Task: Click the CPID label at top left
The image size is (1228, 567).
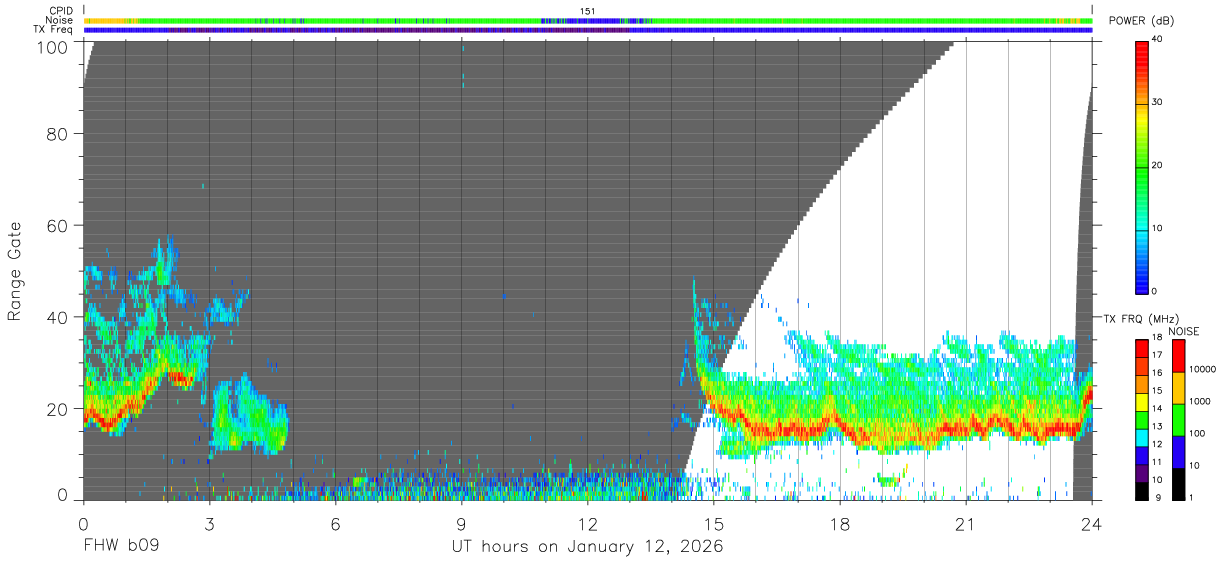Action: [x=61, y=11]
